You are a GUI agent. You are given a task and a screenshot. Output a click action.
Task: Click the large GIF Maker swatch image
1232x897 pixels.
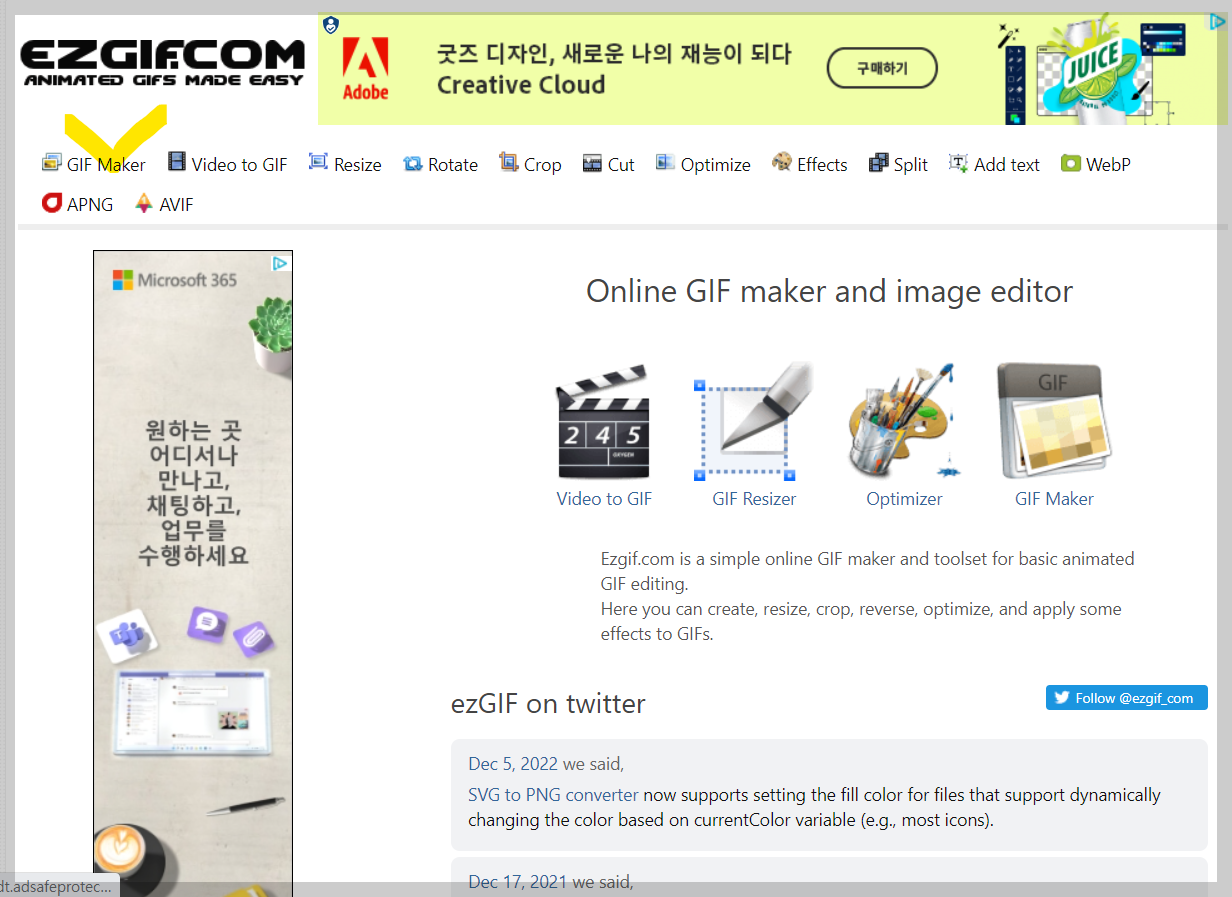pyautogui.click(x=1054, y=423)
